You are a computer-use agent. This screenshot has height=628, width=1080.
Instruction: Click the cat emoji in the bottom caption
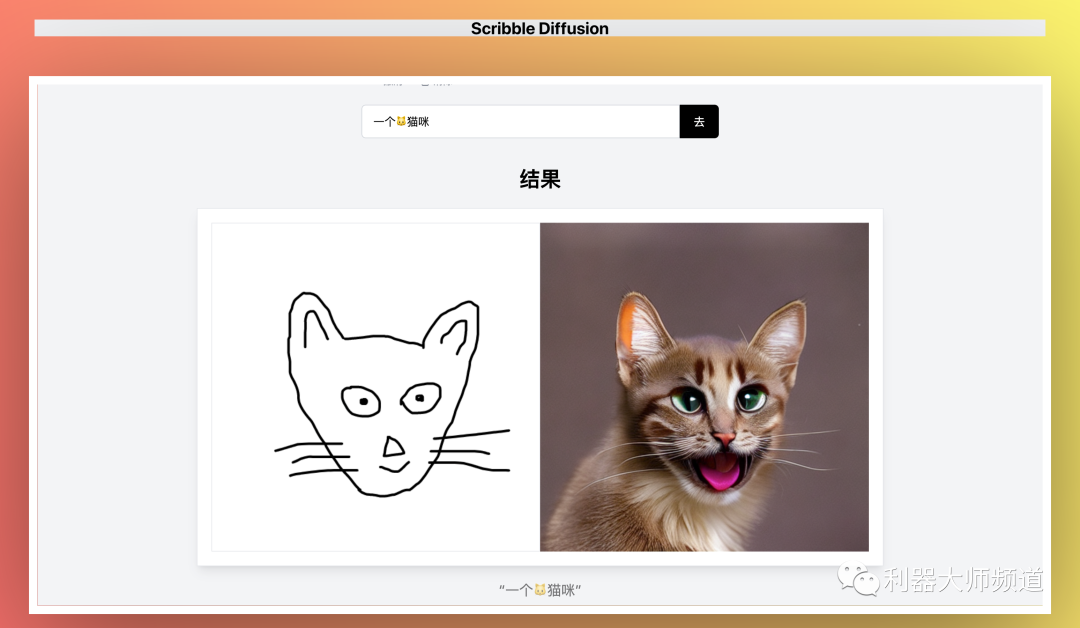pyautogui.click(x=540, y=590)
